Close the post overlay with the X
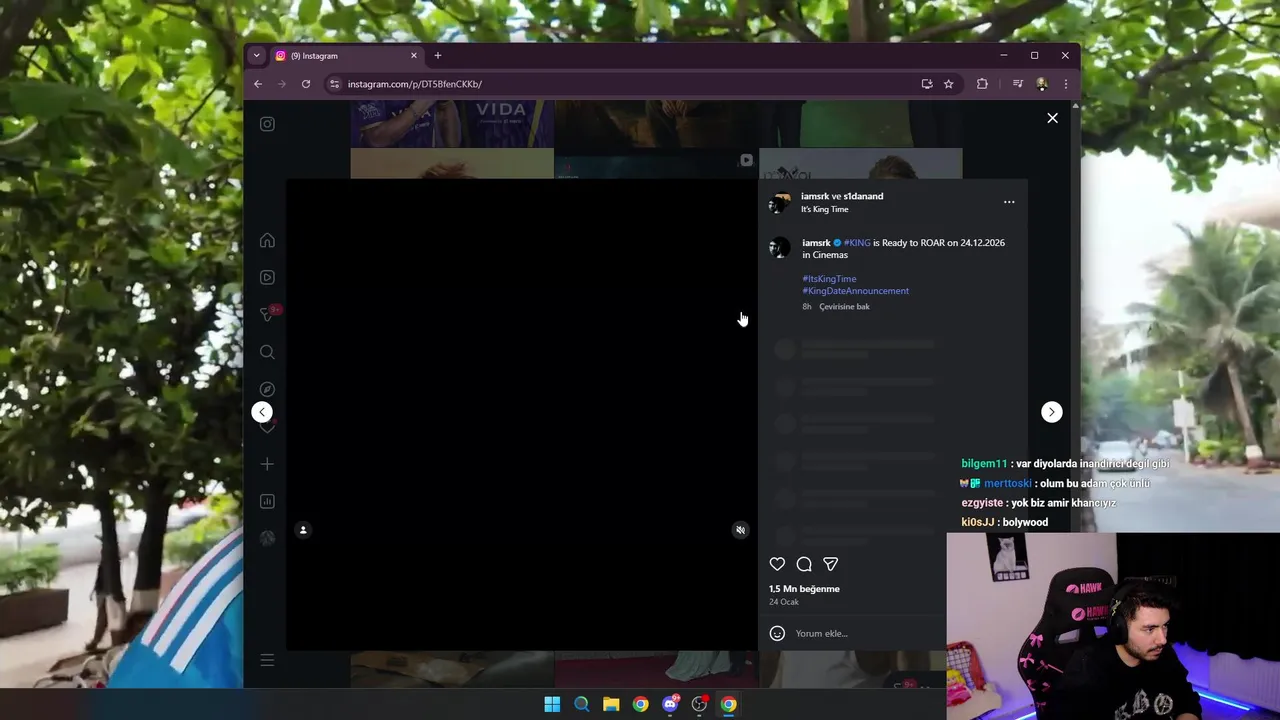 tap(1052, 118)
